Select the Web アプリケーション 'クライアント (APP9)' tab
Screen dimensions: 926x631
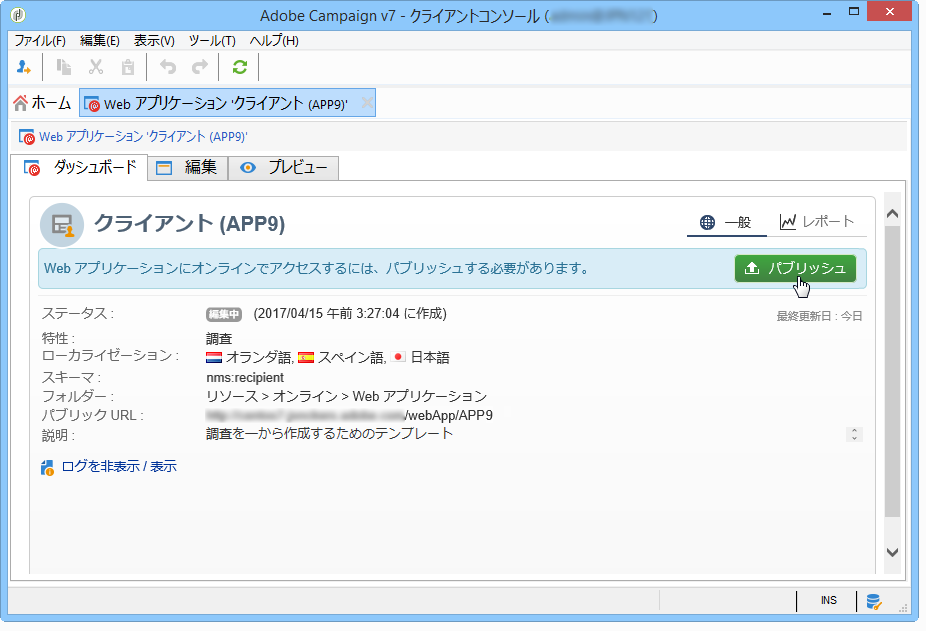coord(227,103)
